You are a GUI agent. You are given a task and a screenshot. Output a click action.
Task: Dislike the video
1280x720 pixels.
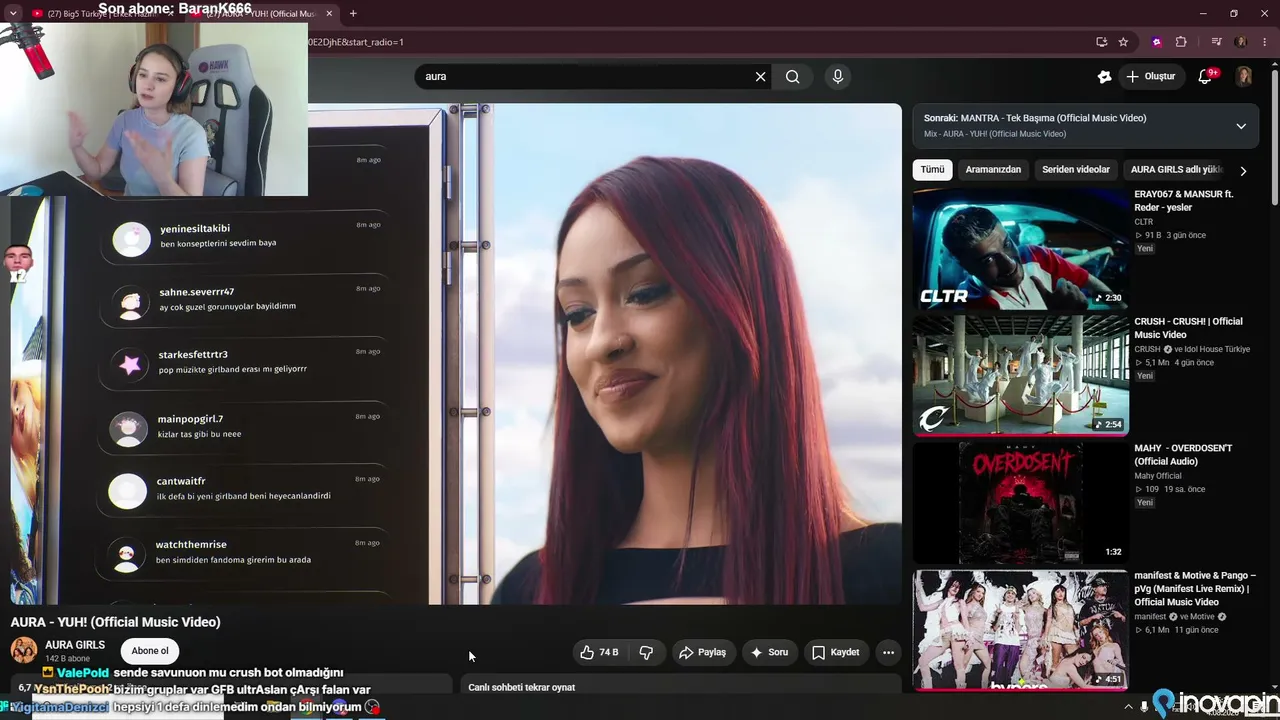click(646, 652)
